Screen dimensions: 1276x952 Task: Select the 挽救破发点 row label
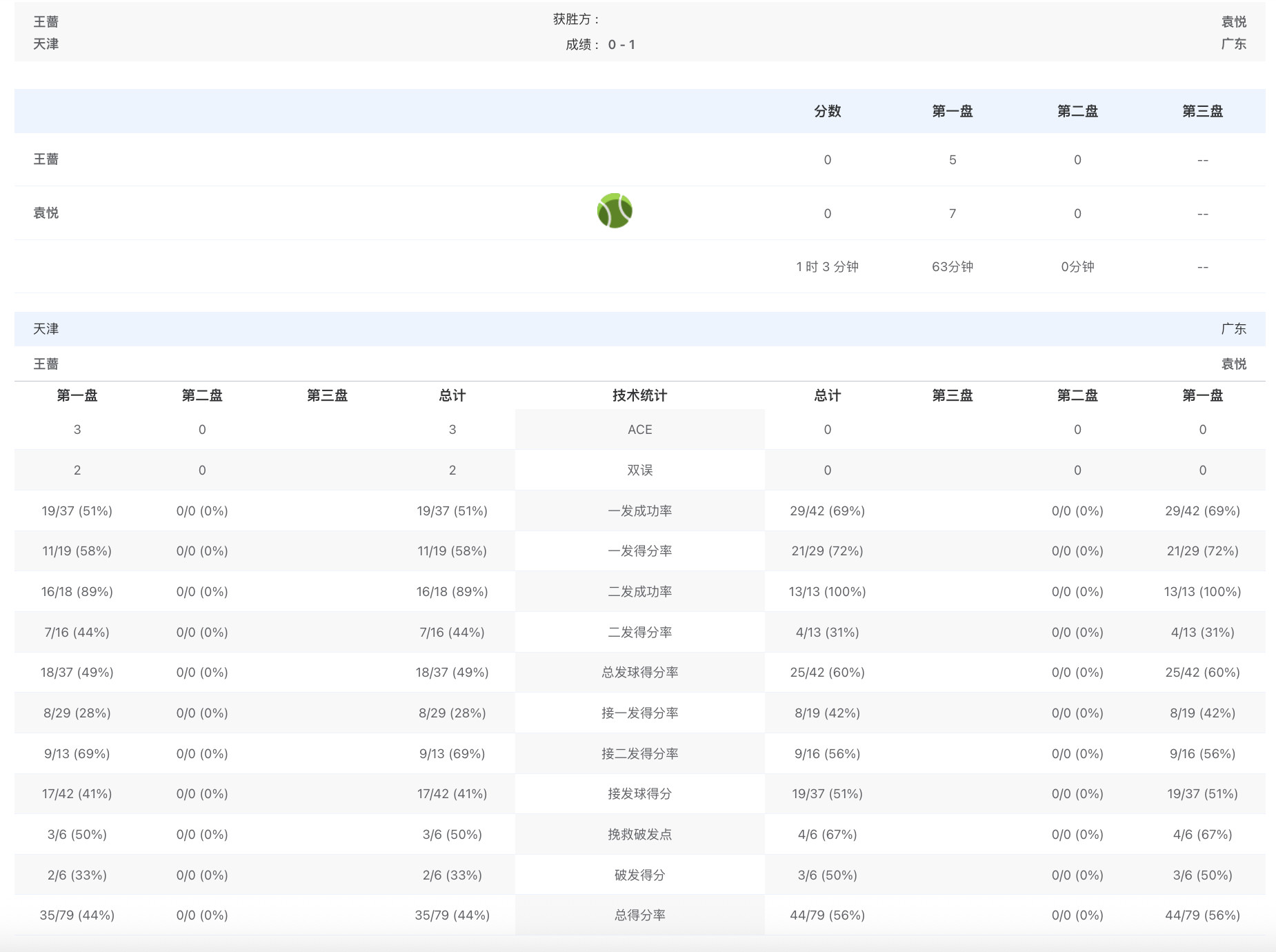[639, 835]
